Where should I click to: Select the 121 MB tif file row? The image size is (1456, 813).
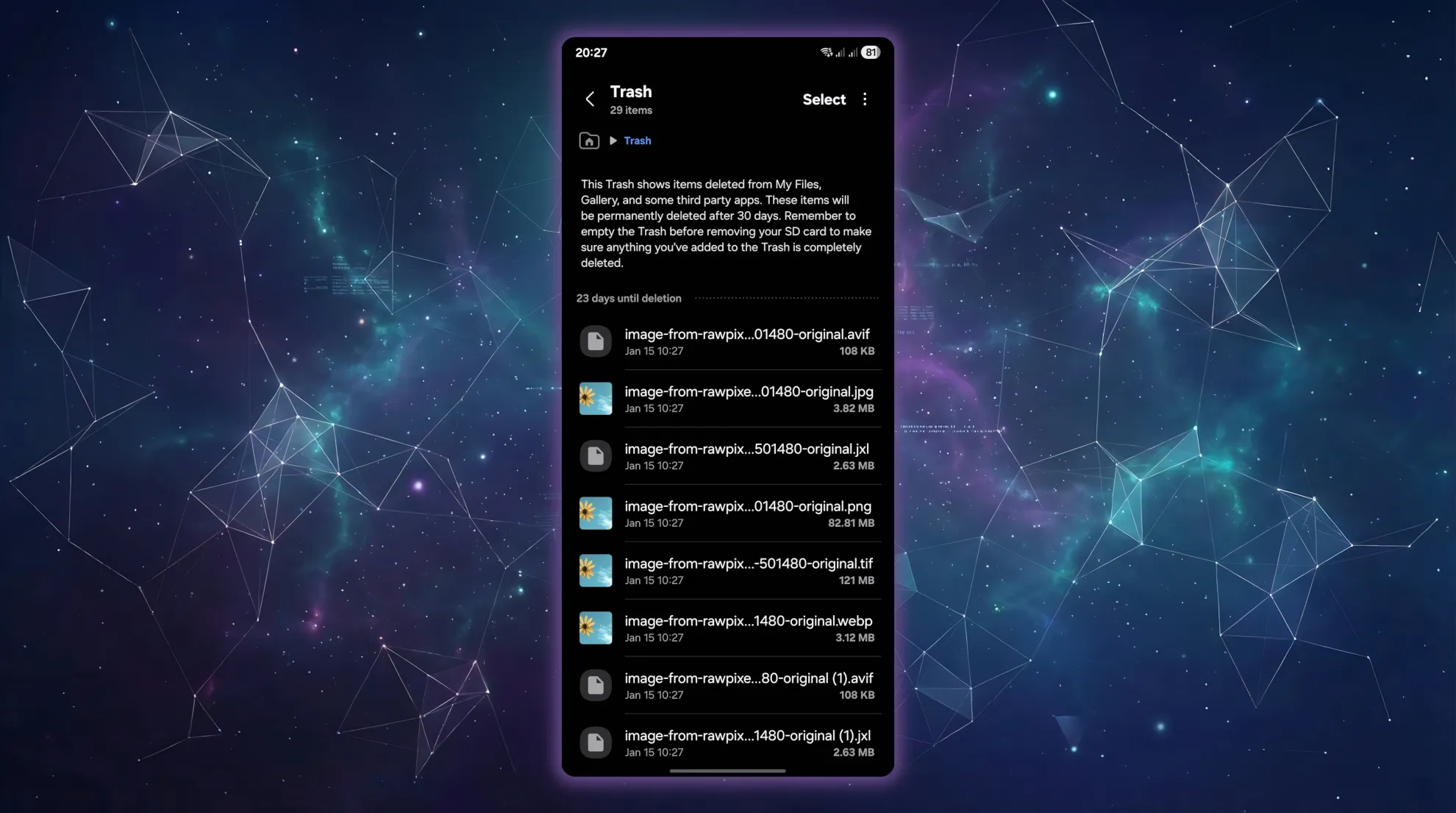tap(749, 571)
